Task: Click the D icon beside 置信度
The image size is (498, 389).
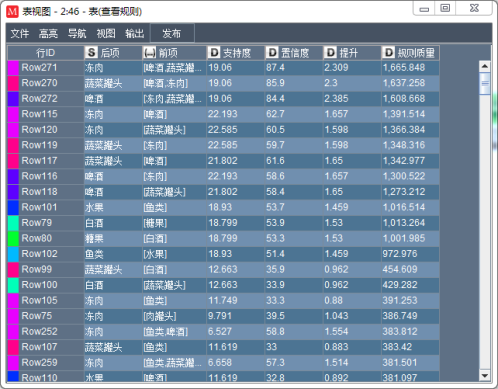Action: pos(272,53)
